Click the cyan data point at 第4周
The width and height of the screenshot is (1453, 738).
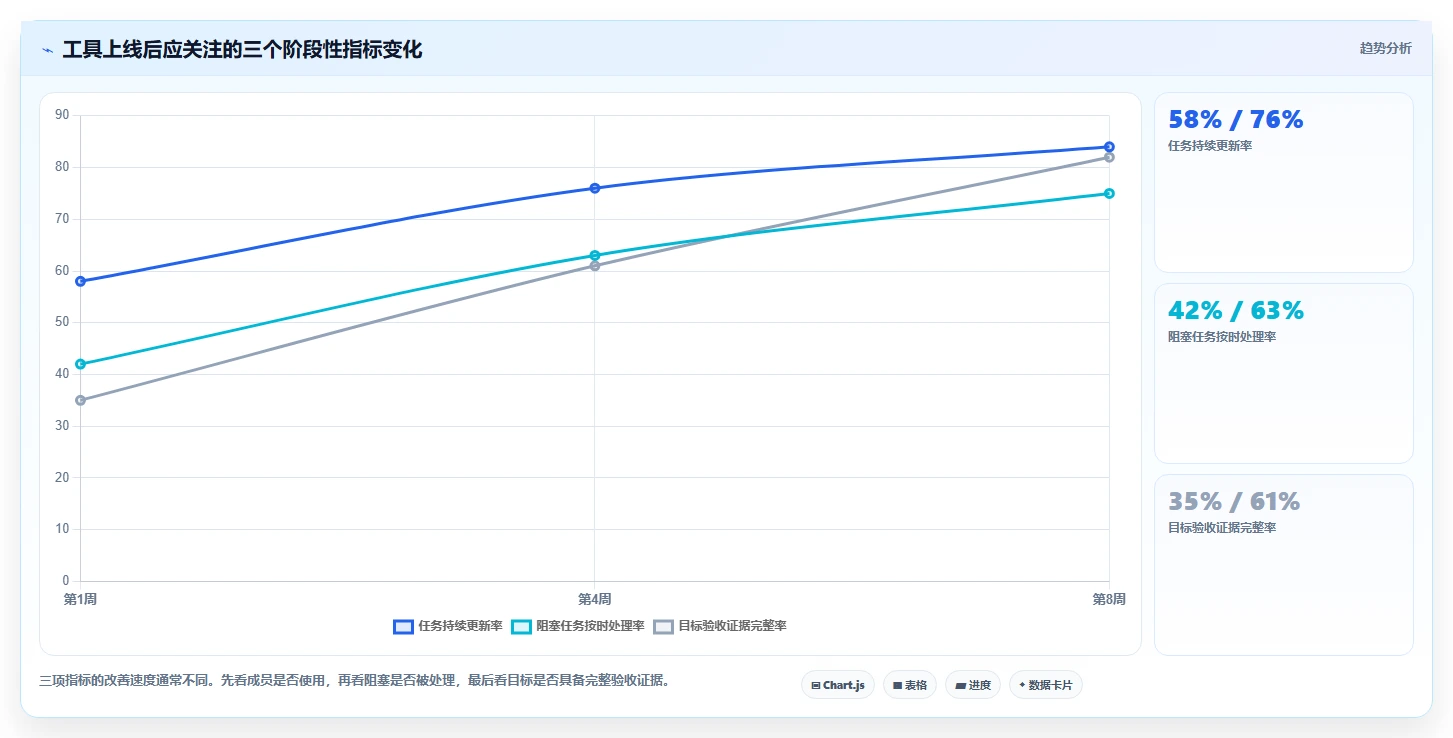pos(595,255)
